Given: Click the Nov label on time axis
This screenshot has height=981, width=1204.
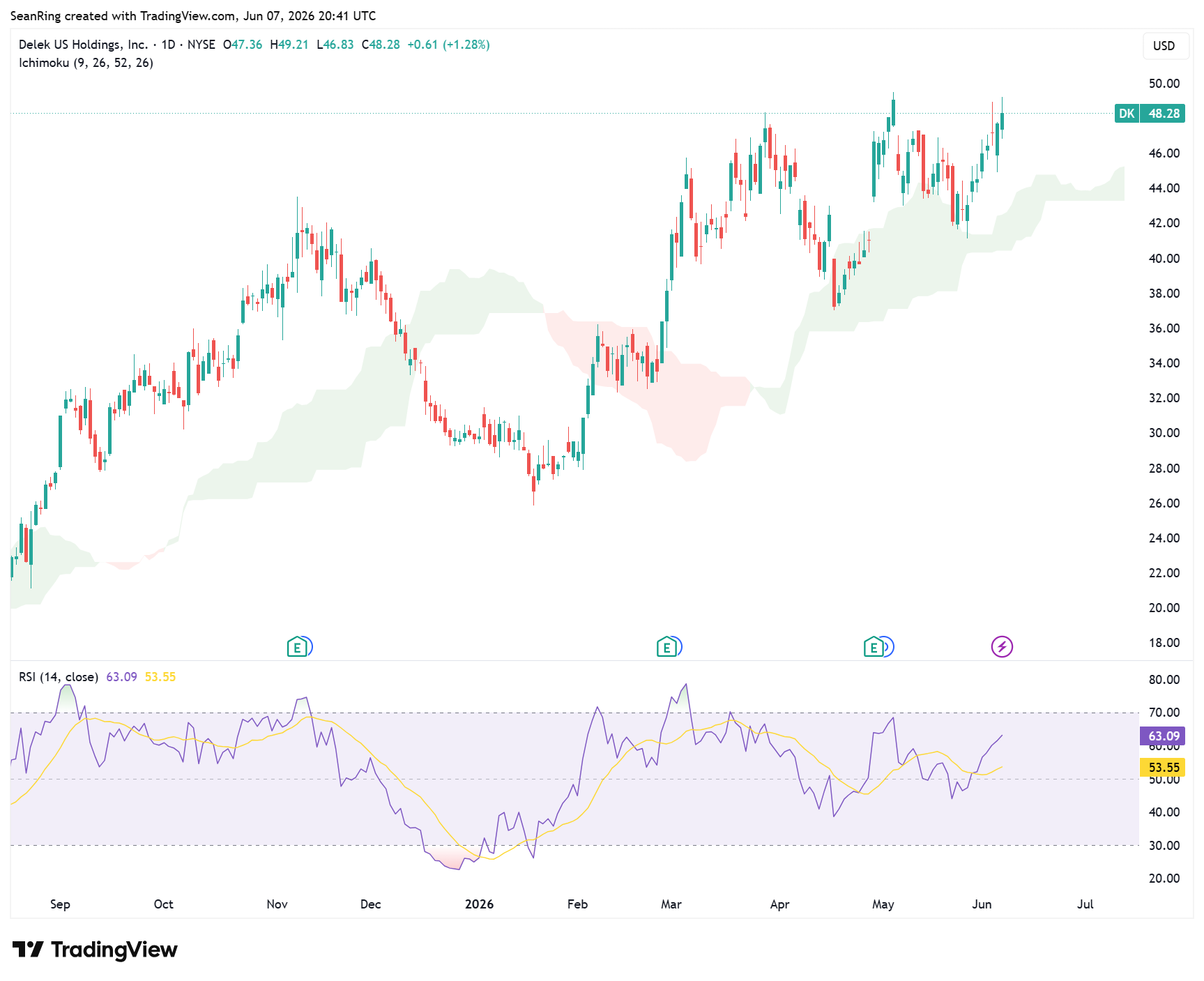Looking at the screenshot, I should point(277,904).
